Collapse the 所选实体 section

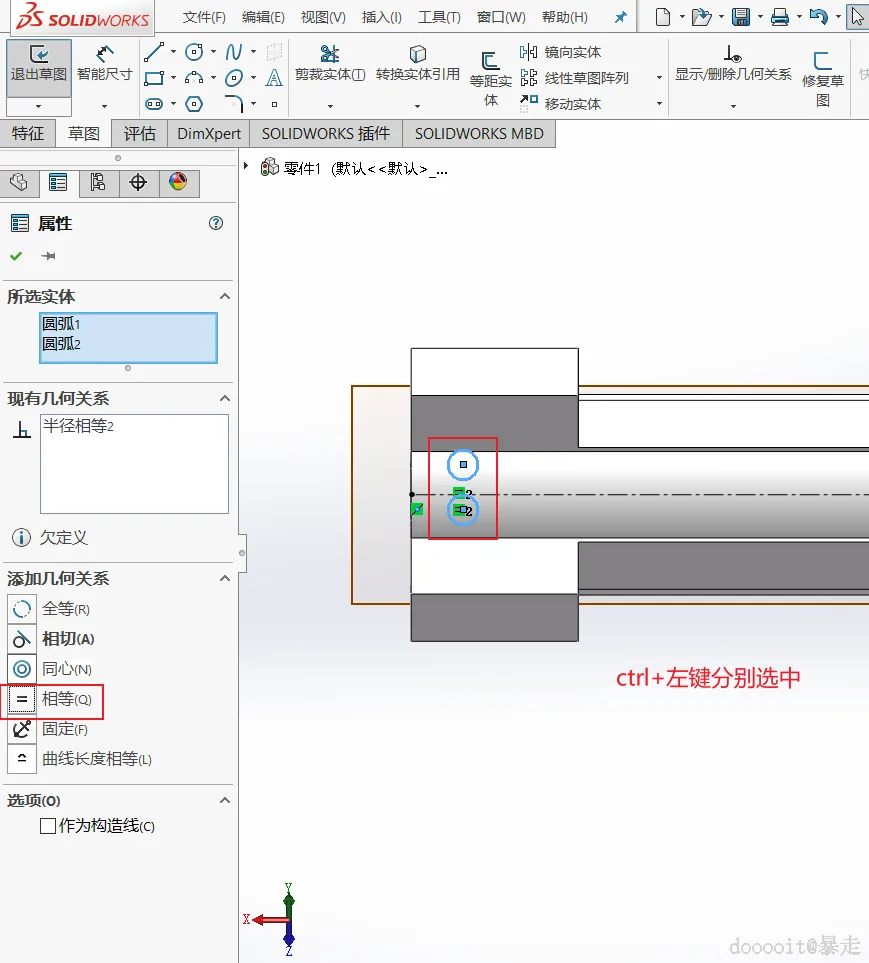coord(225,297)
